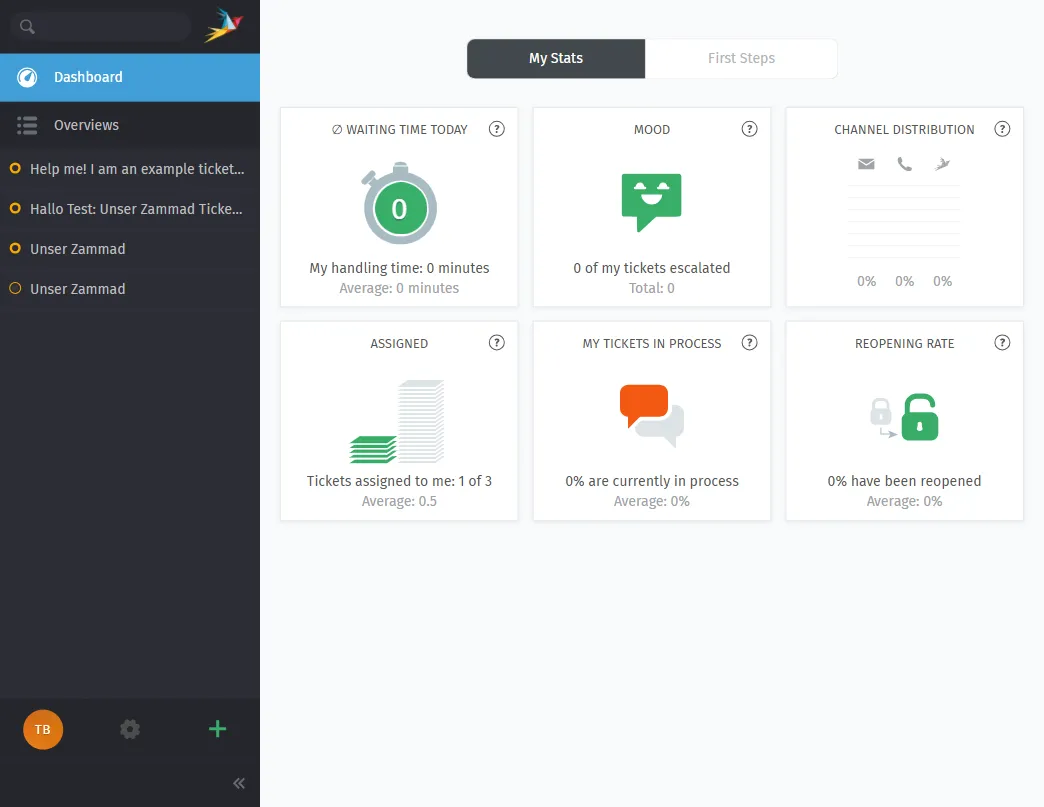
Task: Collapse the sidebar using the double-chevron
Action: 238,783
